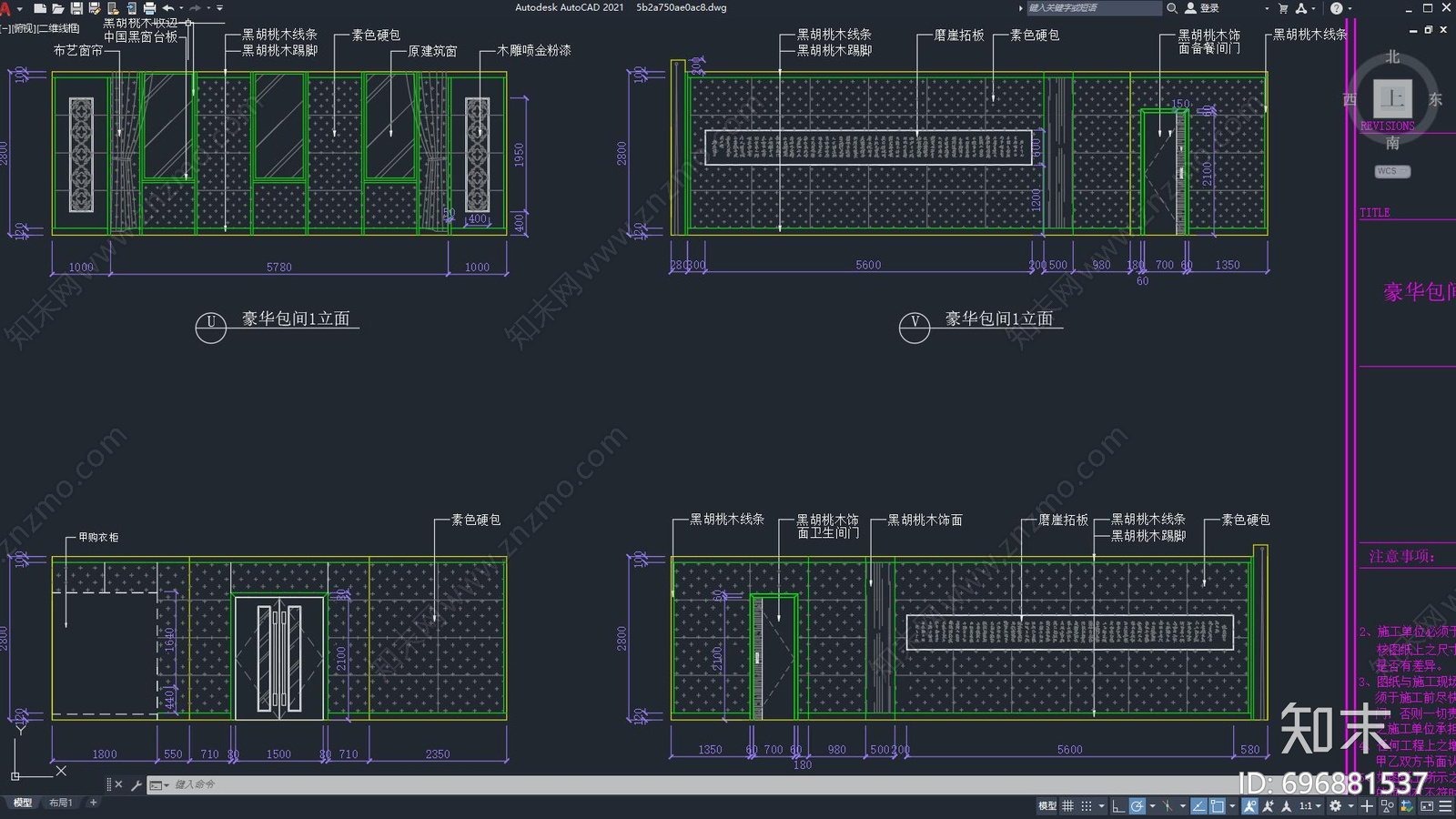This screenshot has width=1456, height=819.
Task: Open the sign-in account dropdown arrow
Action: point(1267,9)
